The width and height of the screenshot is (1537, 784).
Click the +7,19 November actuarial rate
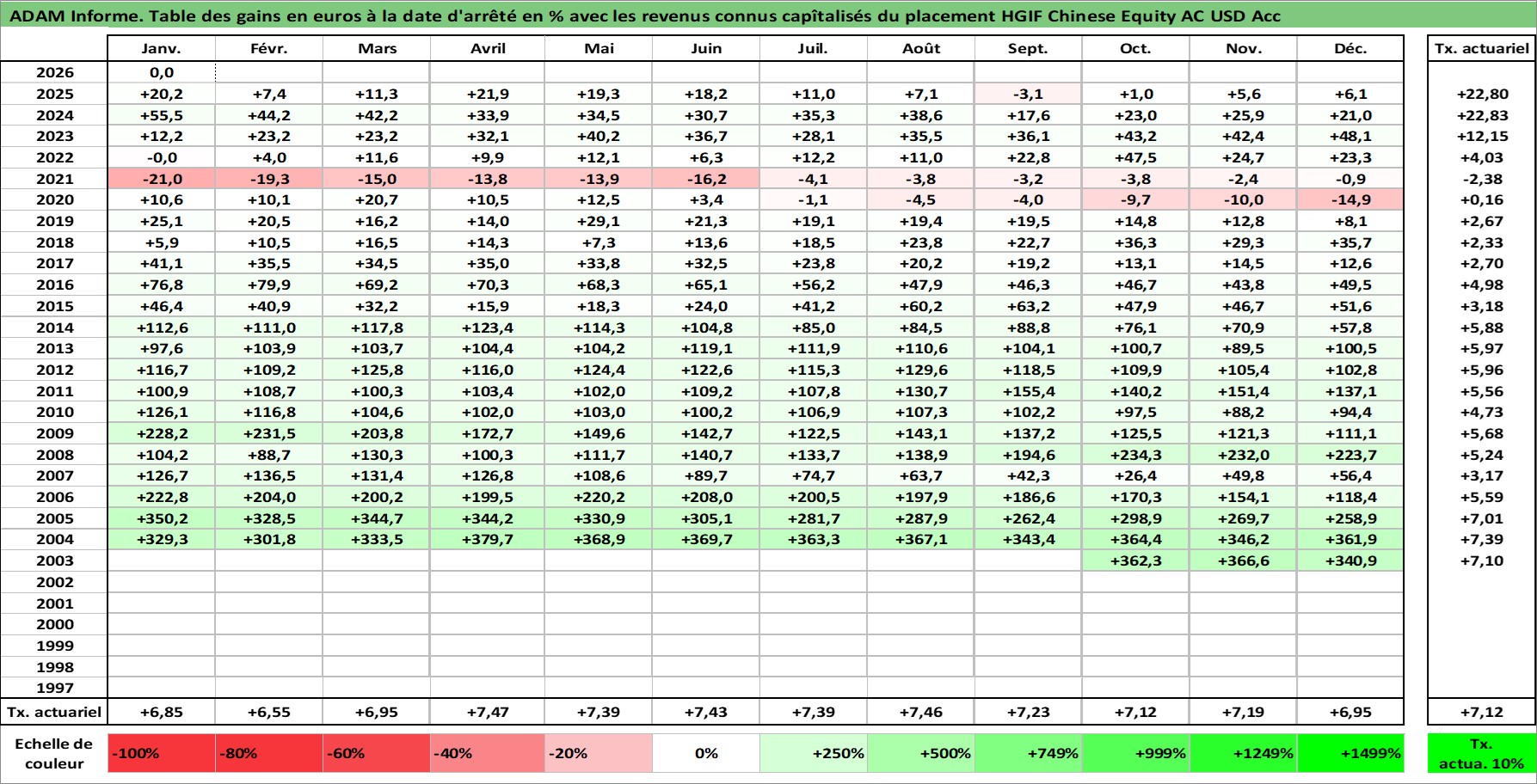[1243, 712]
